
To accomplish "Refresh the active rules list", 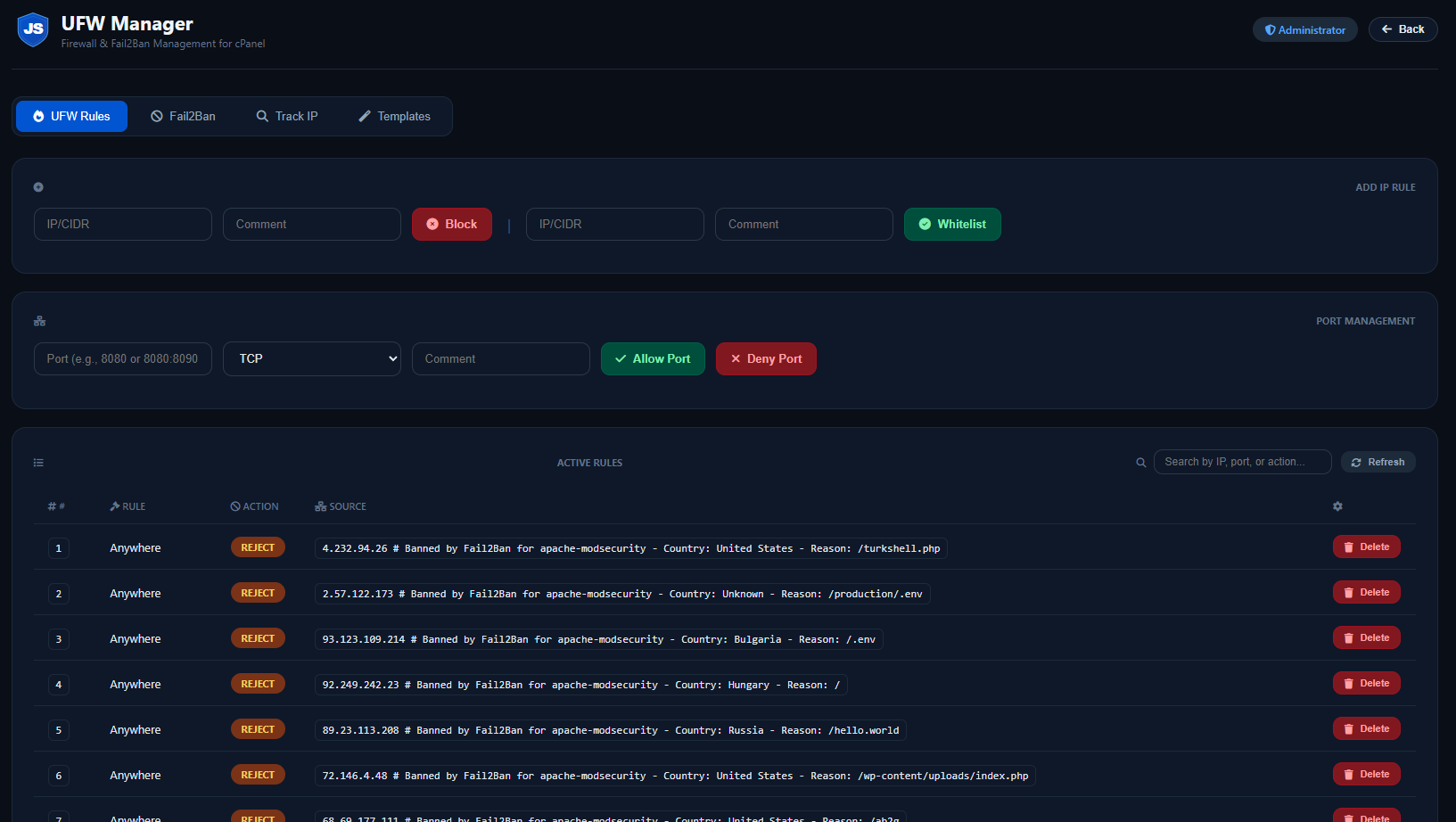I will pos(1378,462).
